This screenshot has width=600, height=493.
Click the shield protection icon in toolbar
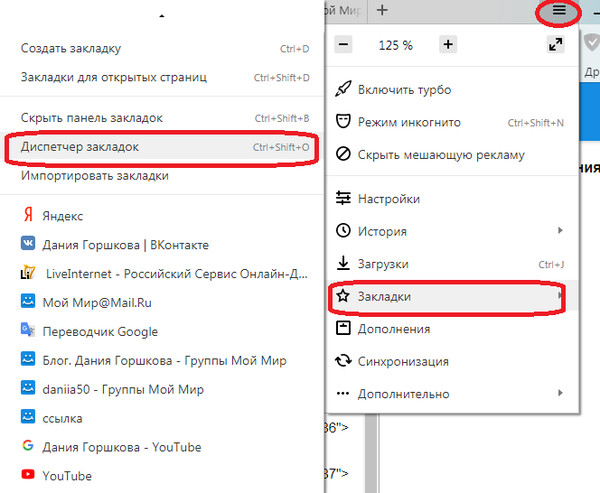click(592, 43)
